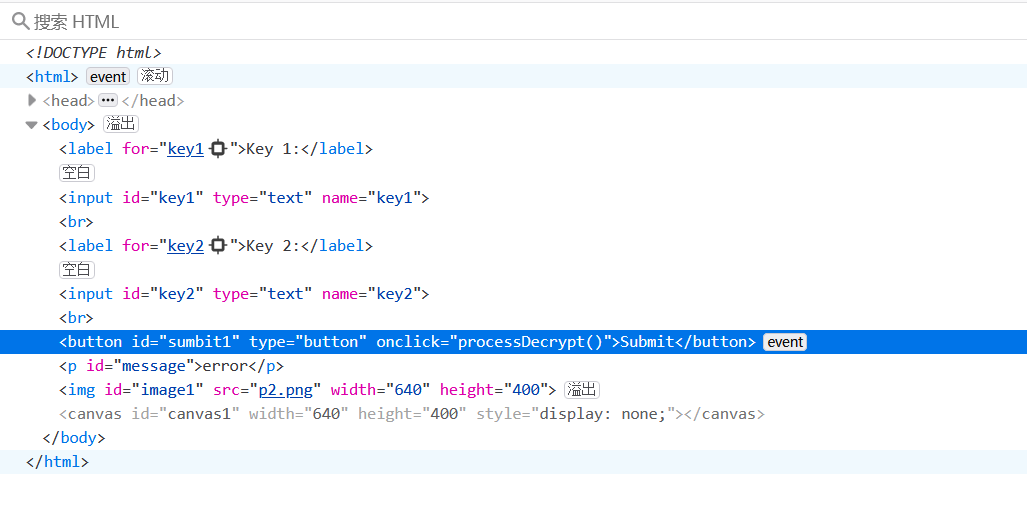Select the canvas id="canvas1" row
Screen dimensions: 1027x522
(514, 414)
